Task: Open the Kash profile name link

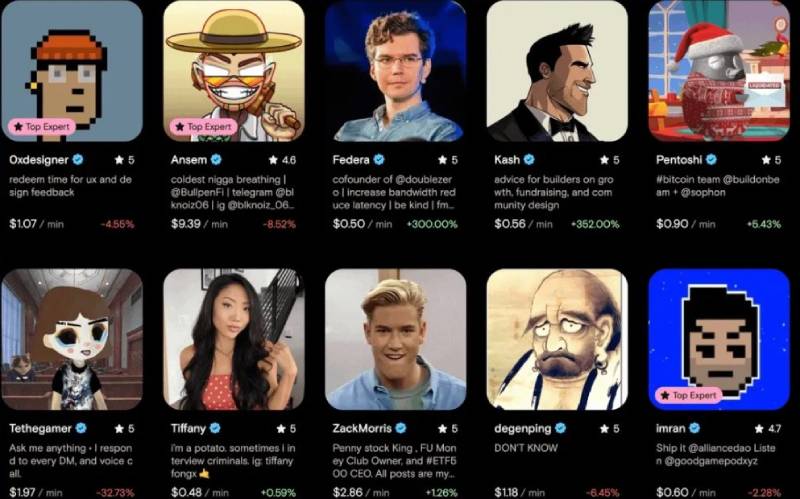Action: (x=506, y=159)
